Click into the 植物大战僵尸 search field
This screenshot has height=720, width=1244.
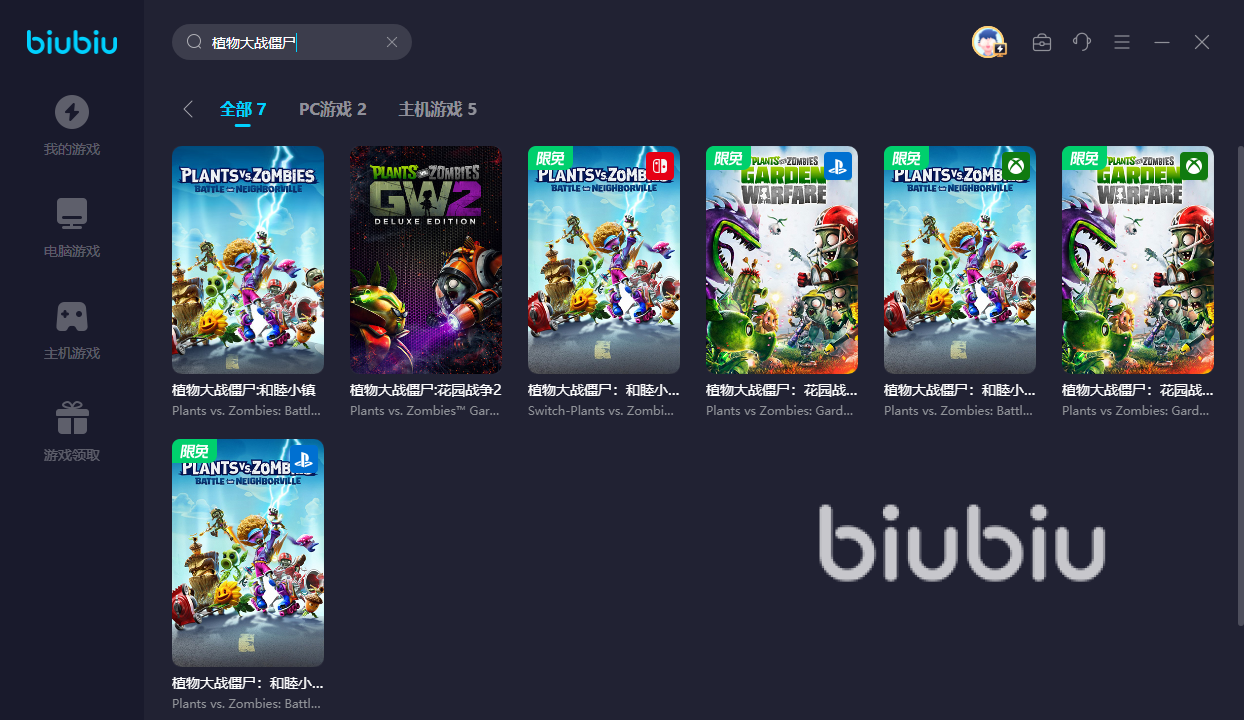pos(292,42)
